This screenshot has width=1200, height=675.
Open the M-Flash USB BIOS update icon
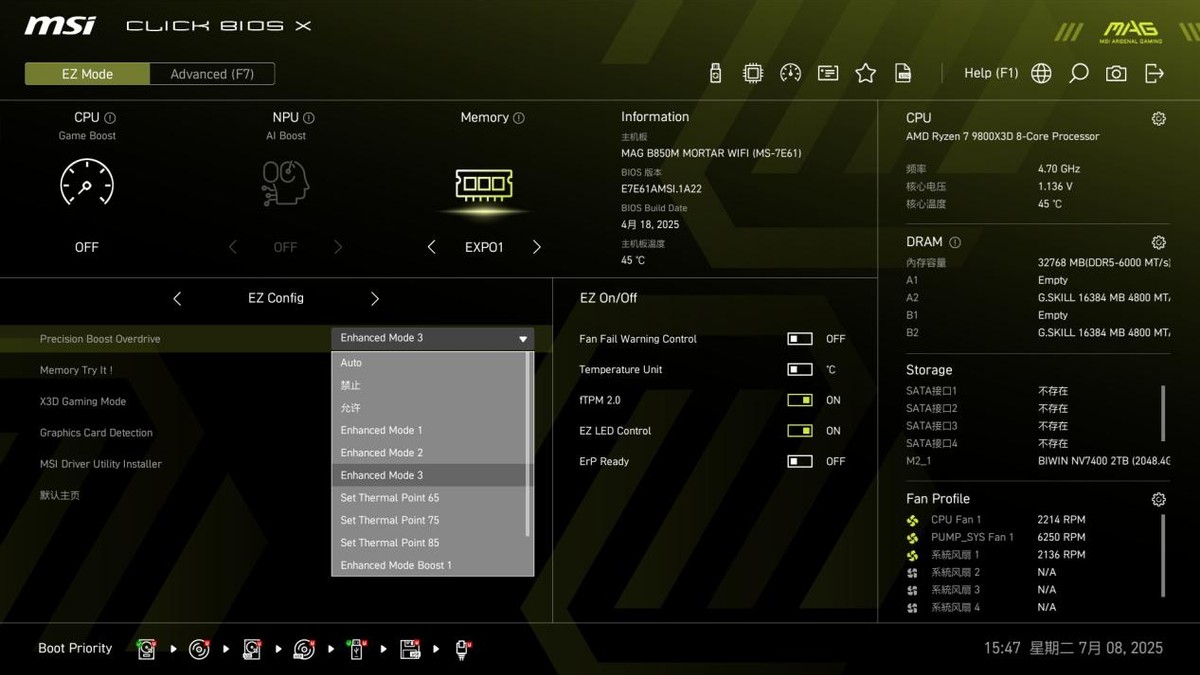point(715,73)
